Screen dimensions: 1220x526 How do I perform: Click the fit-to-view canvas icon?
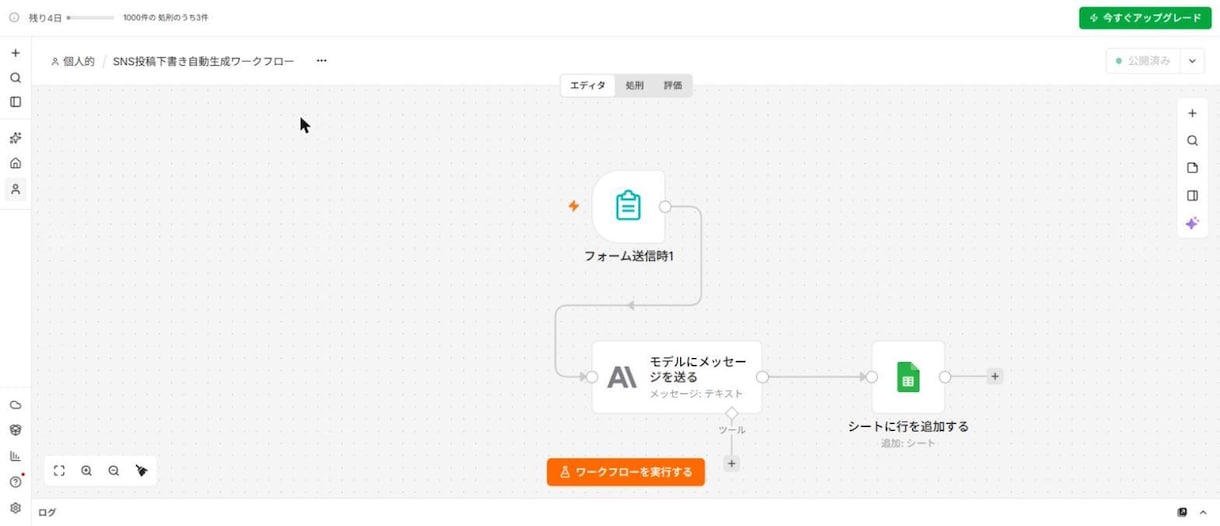(x=59, y=470)
